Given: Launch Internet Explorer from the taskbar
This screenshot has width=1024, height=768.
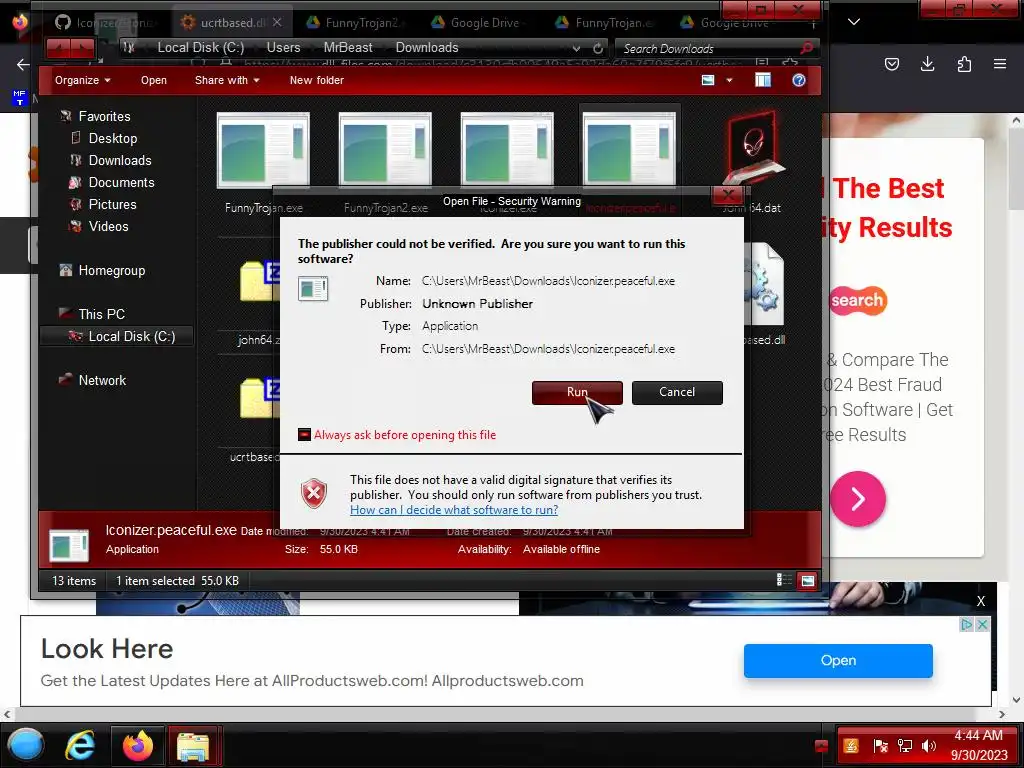Looking at the screenshot, I should click(80, 745).
